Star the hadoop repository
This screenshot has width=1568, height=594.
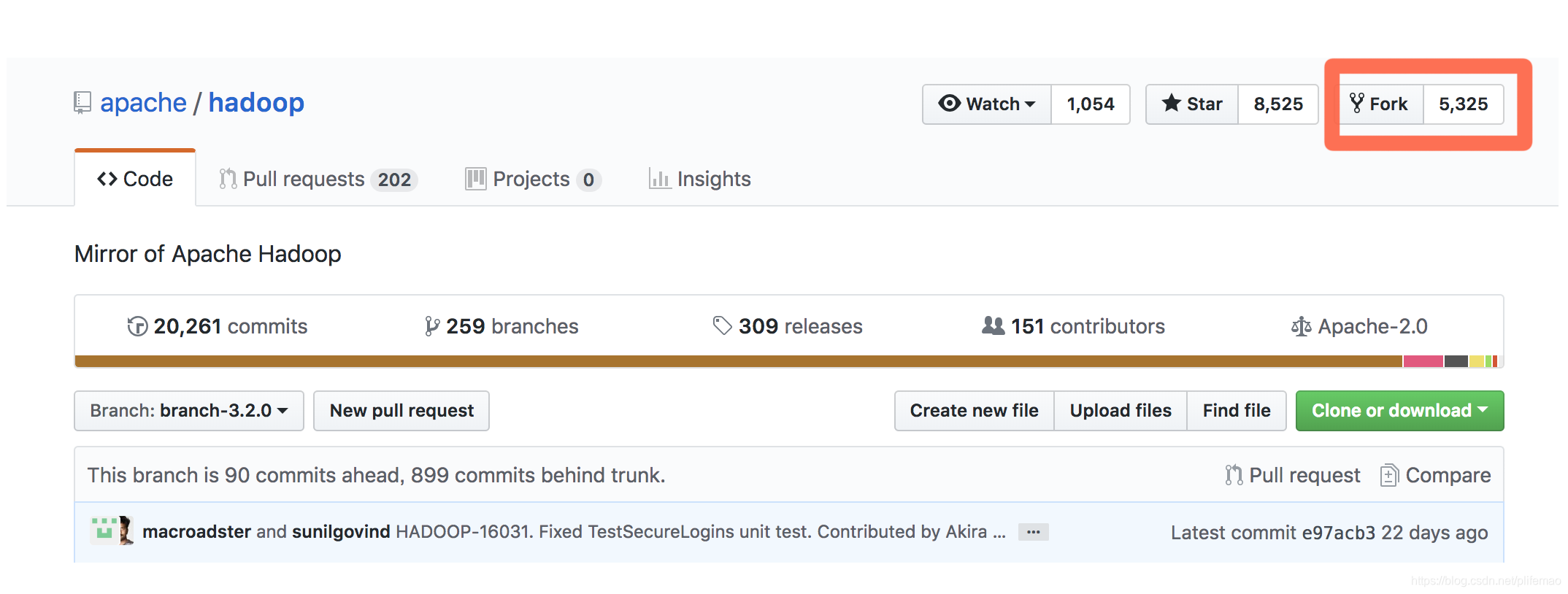[x=1192, y=104]
